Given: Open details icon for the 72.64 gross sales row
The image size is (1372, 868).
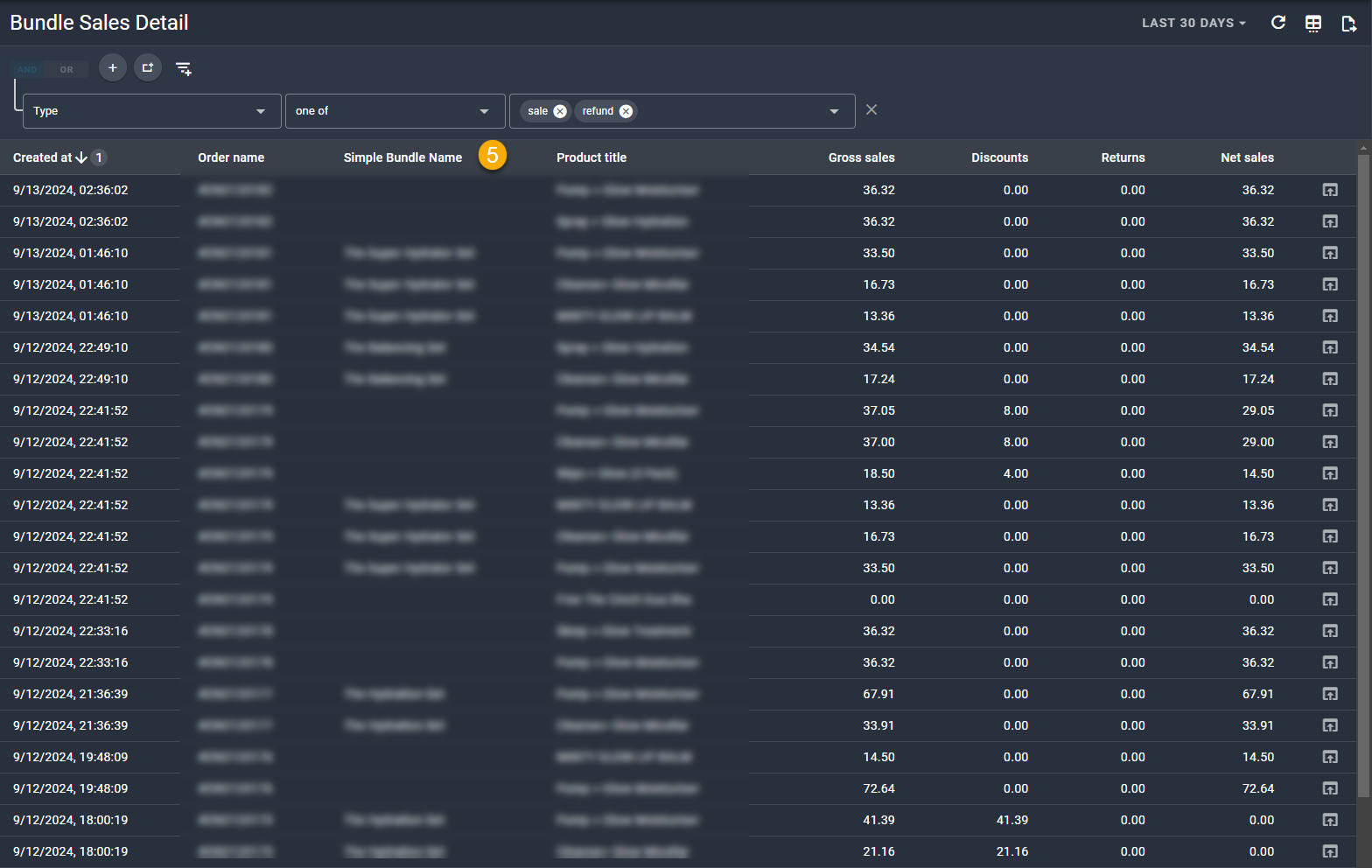Looking at the screenshot, I should pyautogui.click(x=1330, y=788).
